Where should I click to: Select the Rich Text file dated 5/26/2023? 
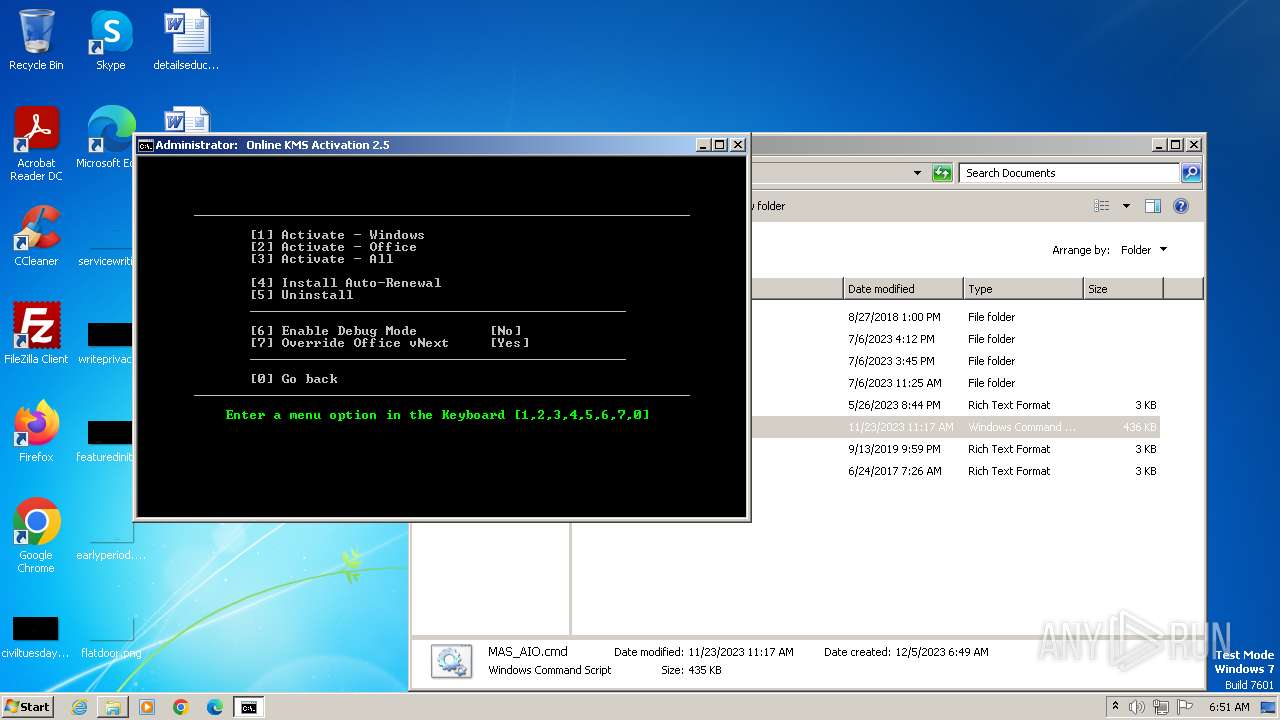(955, 405)
